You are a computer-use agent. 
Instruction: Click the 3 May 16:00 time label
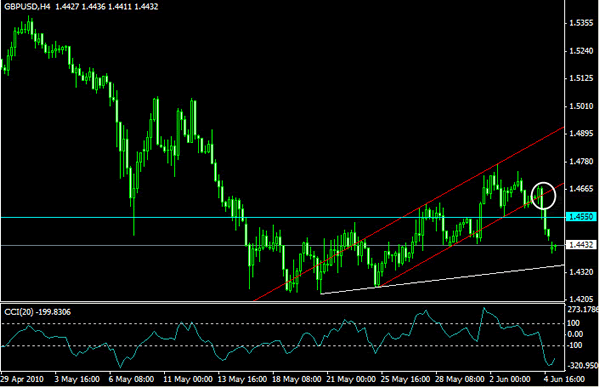[77, 379]
